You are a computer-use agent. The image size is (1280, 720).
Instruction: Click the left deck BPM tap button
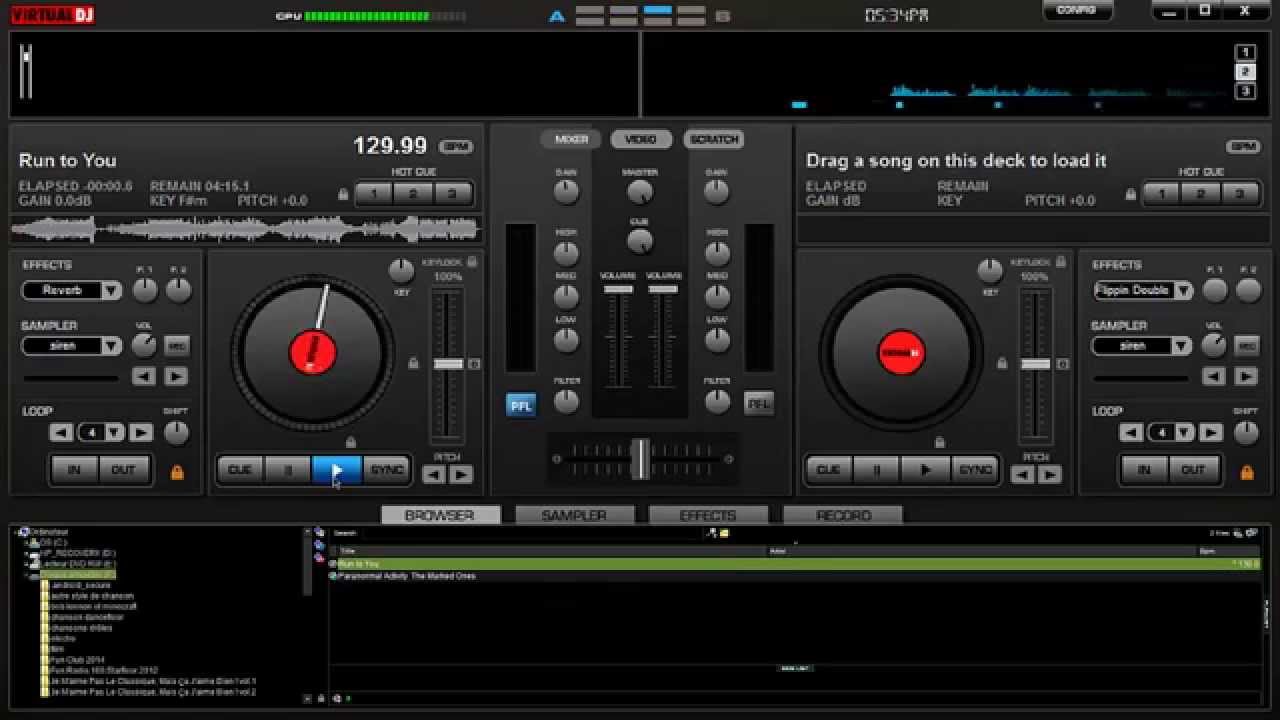tap(456, 146)
